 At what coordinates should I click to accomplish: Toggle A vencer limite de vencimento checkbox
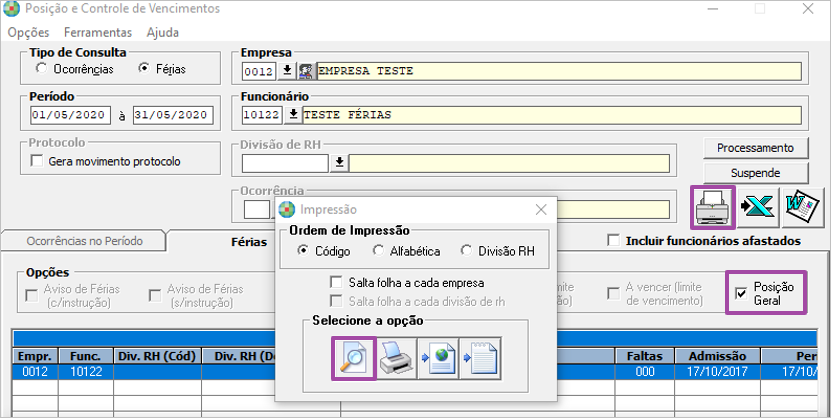click(614, 294)
